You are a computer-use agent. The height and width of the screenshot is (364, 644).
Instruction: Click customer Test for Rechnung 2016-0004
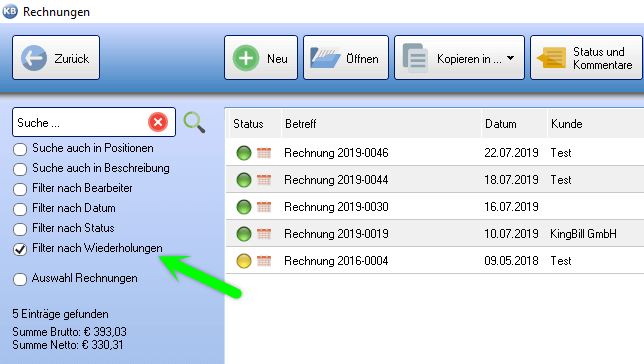(x=561, y=261)
